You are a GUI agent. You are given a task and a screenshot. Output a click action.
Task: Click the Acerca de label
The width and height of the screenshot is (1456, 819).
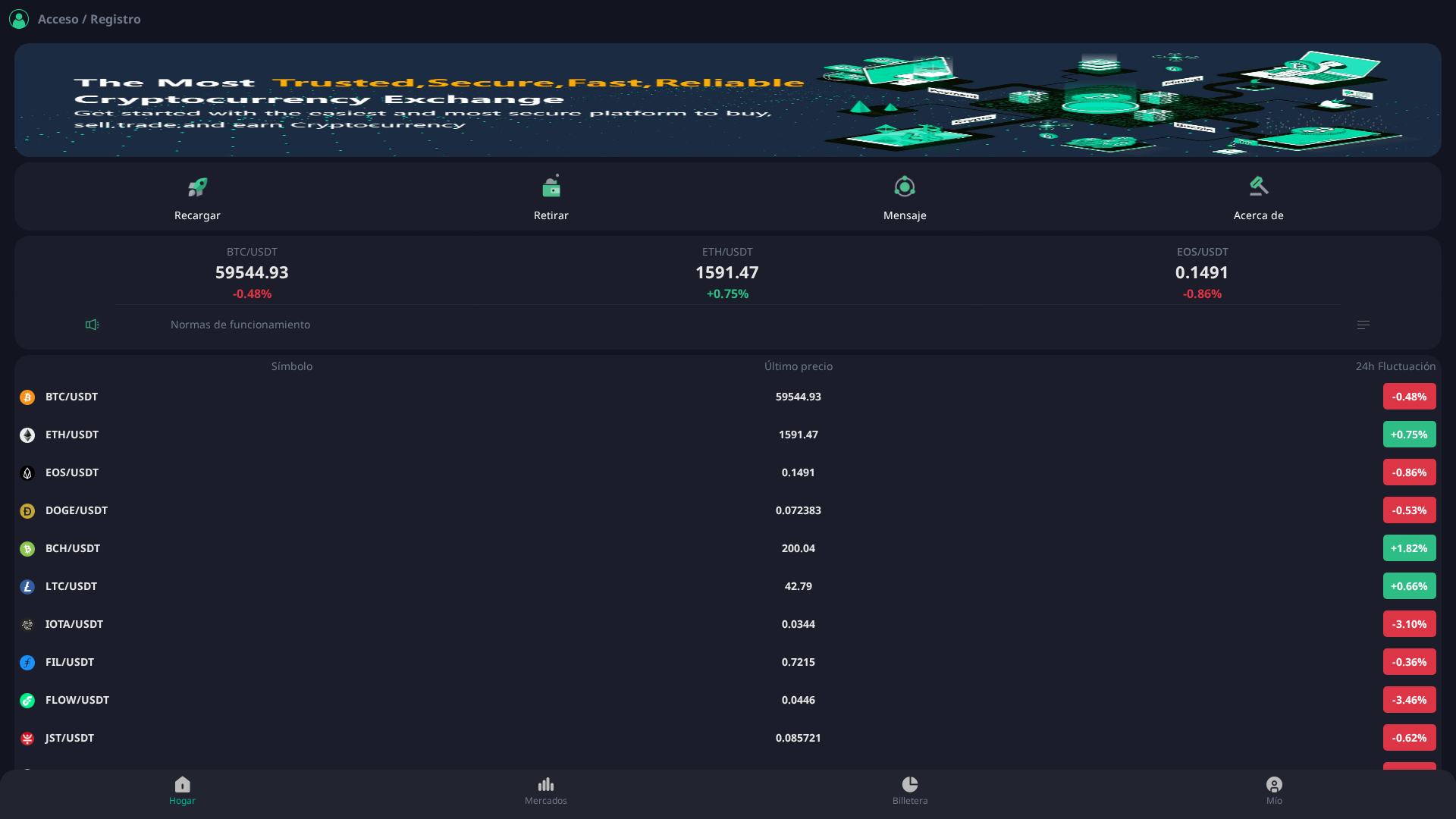1259,215
